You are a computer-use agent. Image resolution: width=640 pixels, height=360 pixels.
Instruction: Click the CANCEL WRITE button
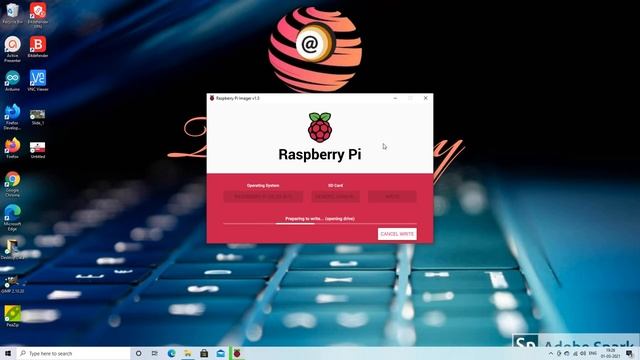(397, 234)
